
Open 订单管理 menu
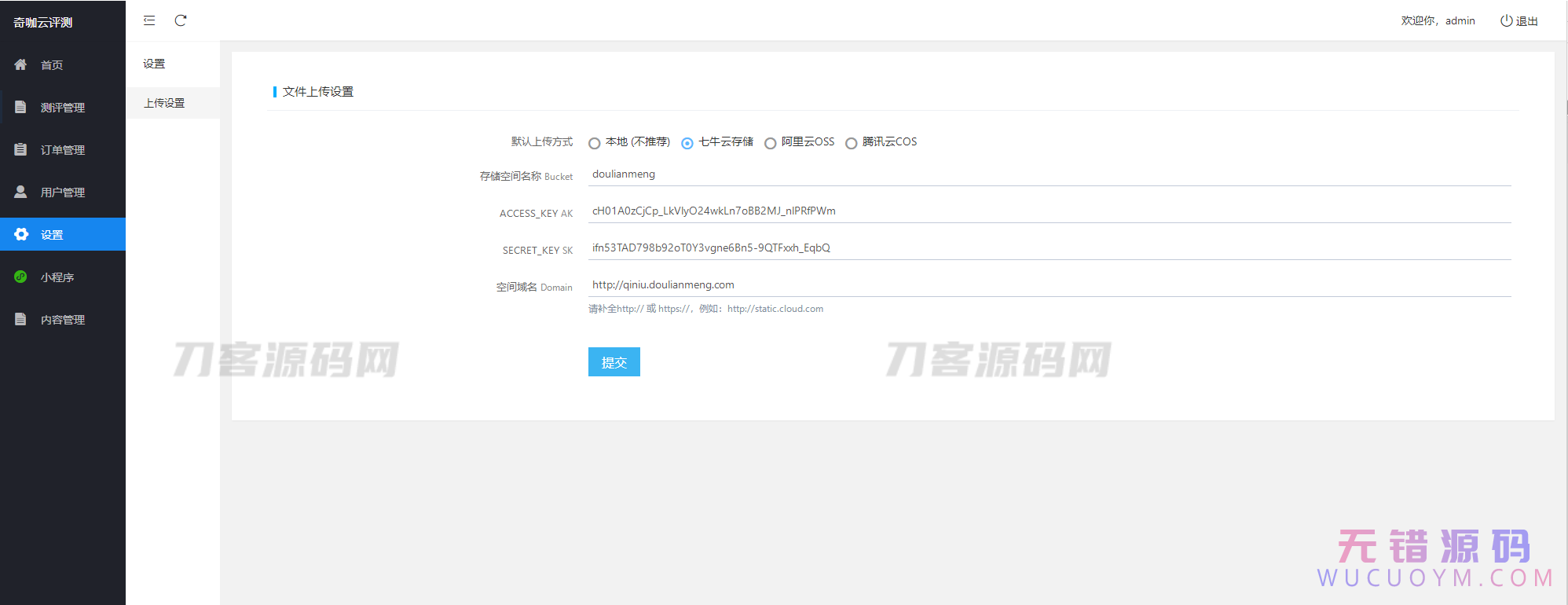63,149
